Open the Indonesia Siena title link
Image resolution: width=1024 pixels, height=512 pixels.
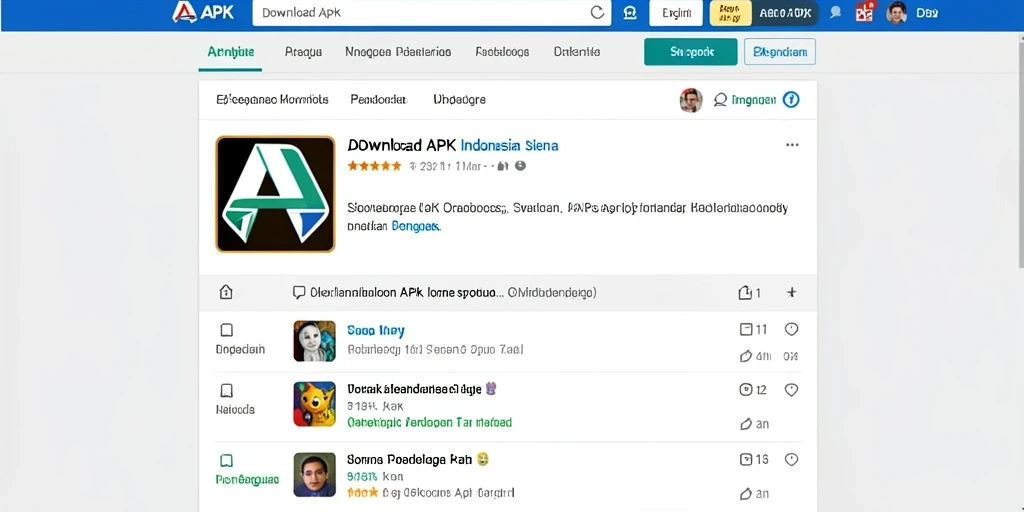pos(509,145)
